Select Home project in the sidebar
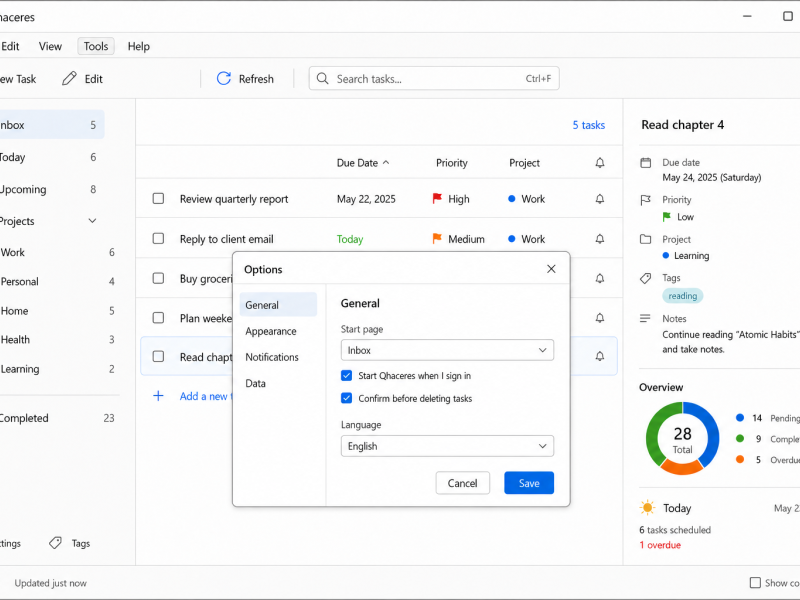 click(x=56, y=311)
